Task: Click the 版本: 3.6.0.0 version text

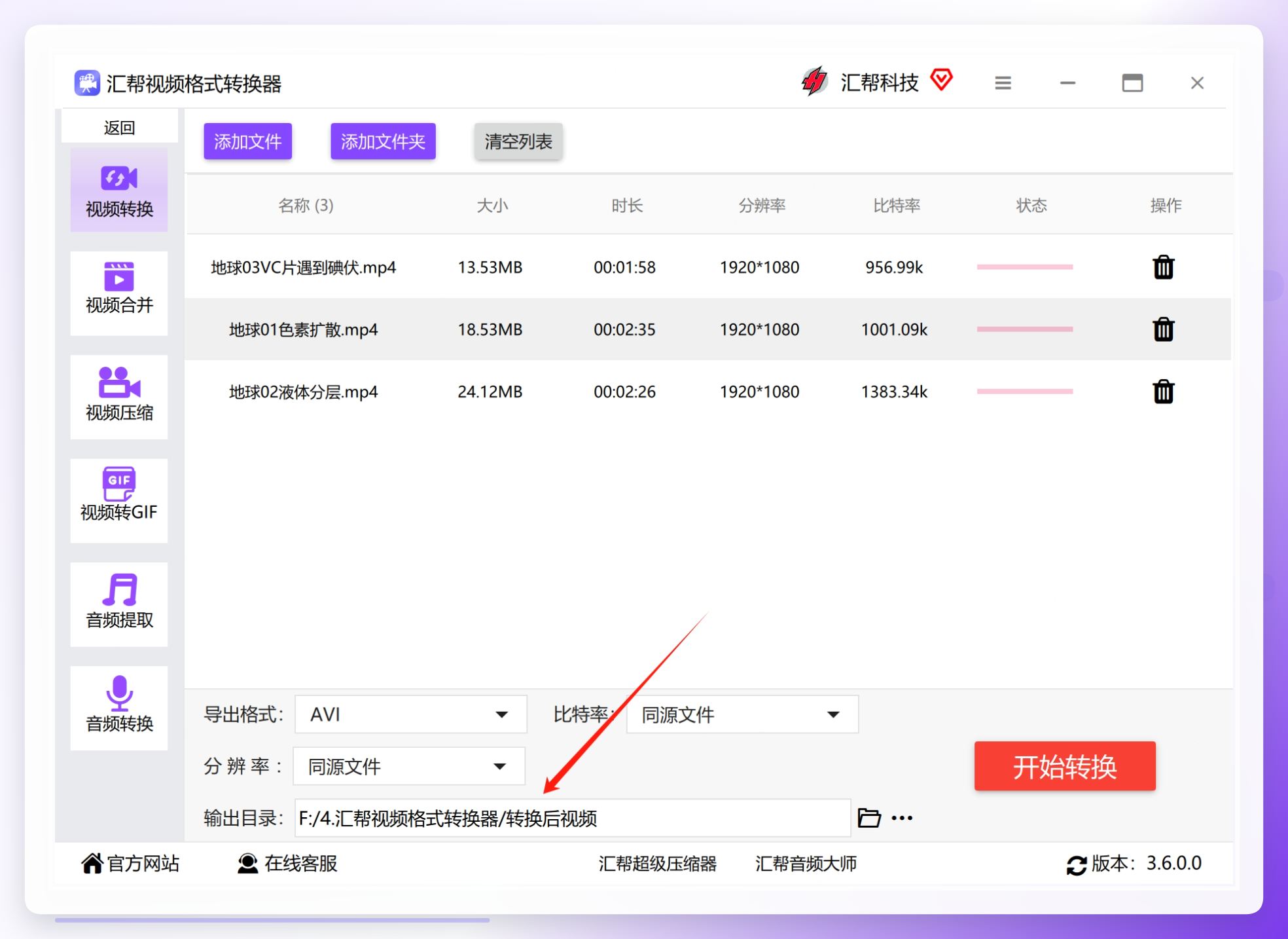Action: click(x=1146, y=864)
